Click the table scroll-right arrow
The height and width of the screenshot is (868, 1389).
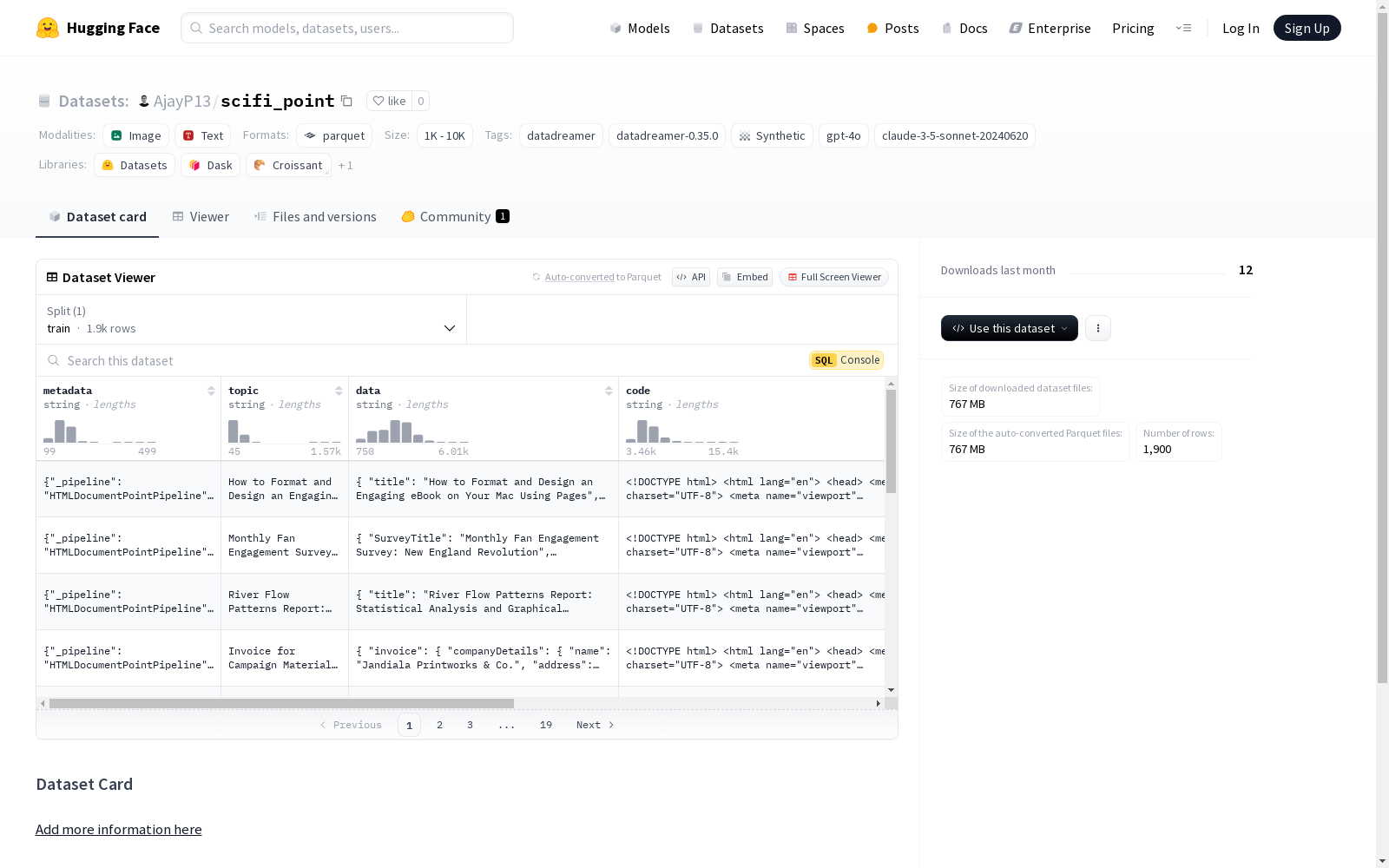[879, 703]
